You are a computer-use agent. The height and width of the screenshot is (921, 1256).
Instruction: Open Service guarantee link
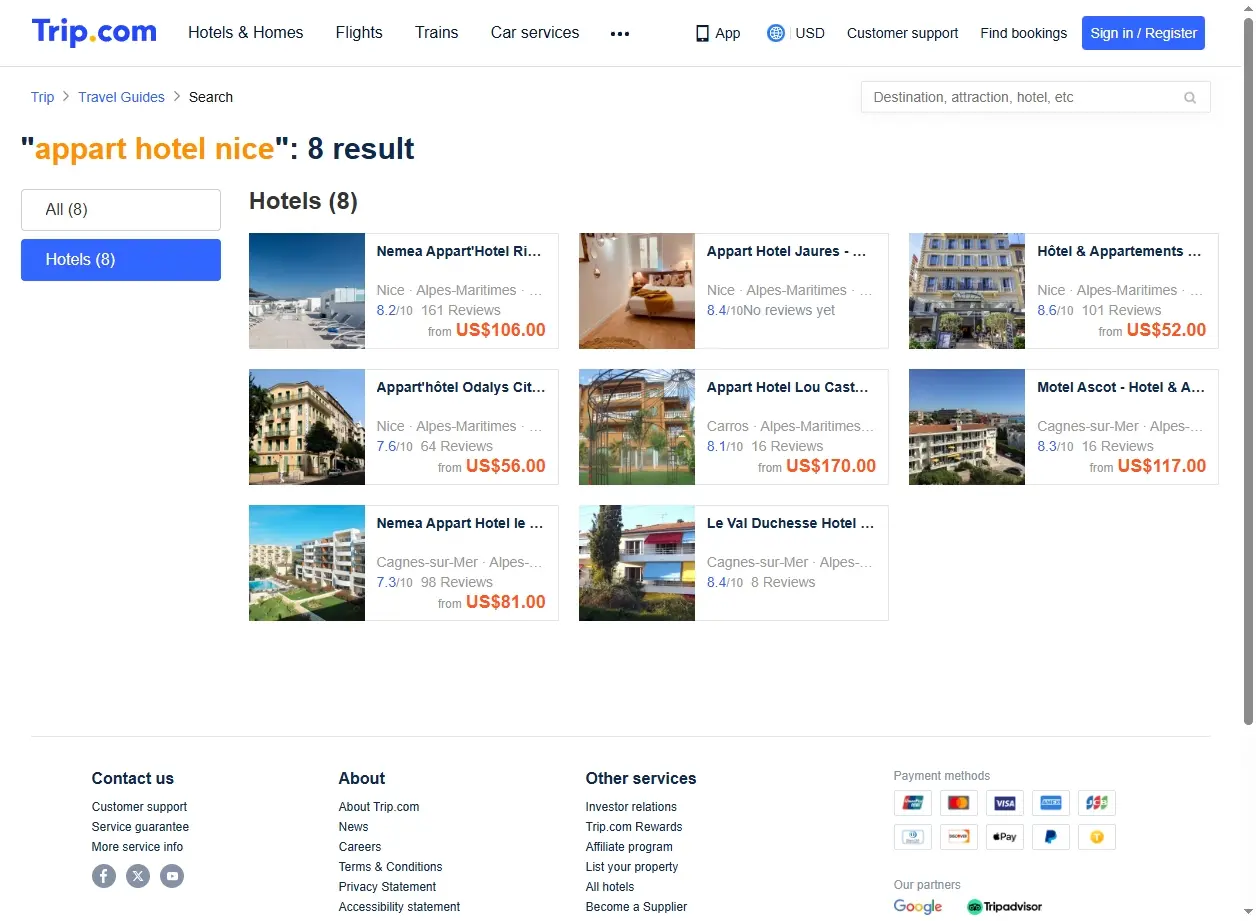(140, 827)
